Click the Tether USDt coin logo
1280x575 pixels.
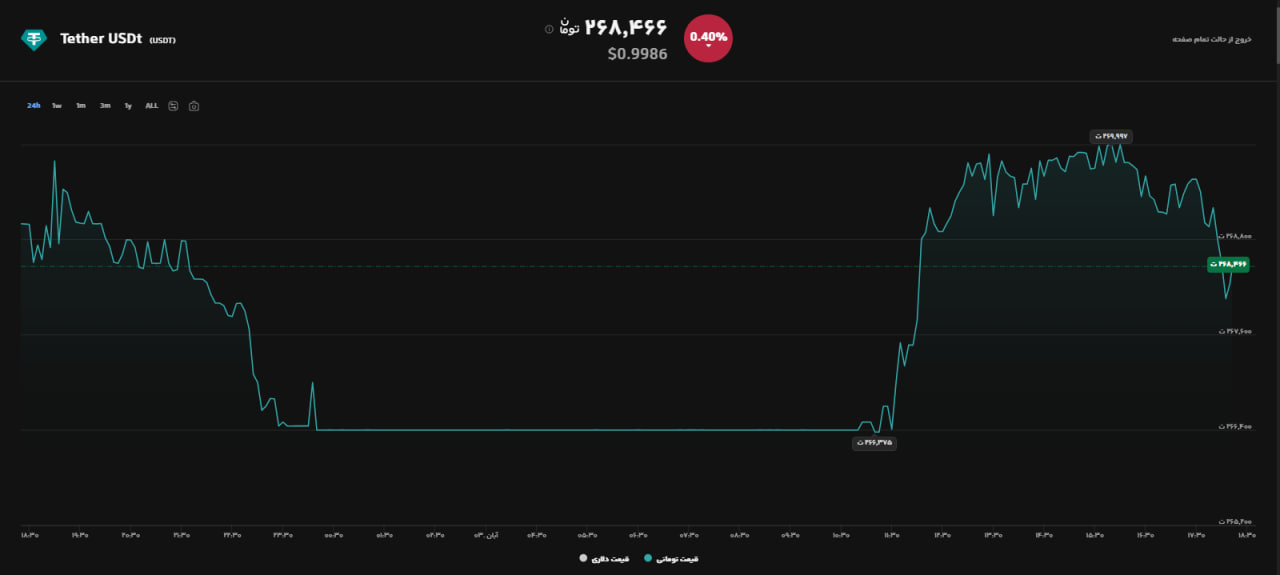click(x=34, y=39)
